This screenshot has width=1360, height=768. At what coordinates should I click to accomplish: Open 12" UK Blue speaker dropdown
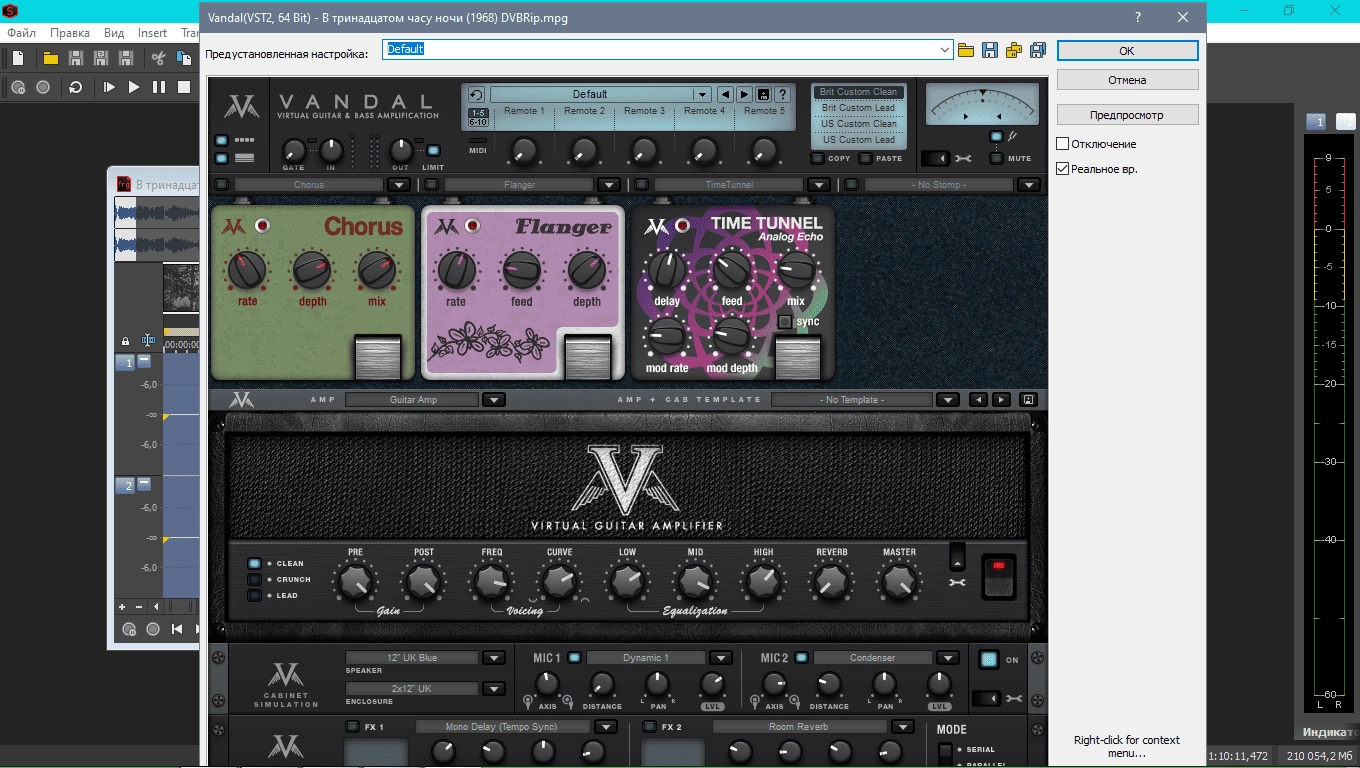(x=493, y=658)
